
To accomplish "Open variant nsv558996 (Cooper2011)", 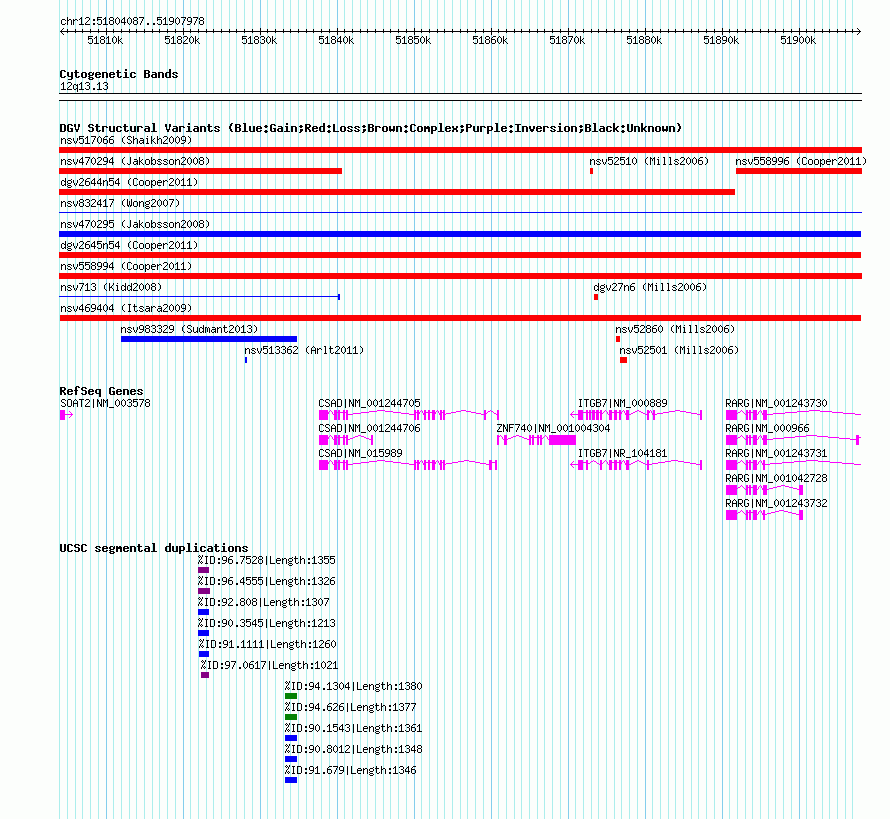I will pyautogui.click(x=799, y=171).
